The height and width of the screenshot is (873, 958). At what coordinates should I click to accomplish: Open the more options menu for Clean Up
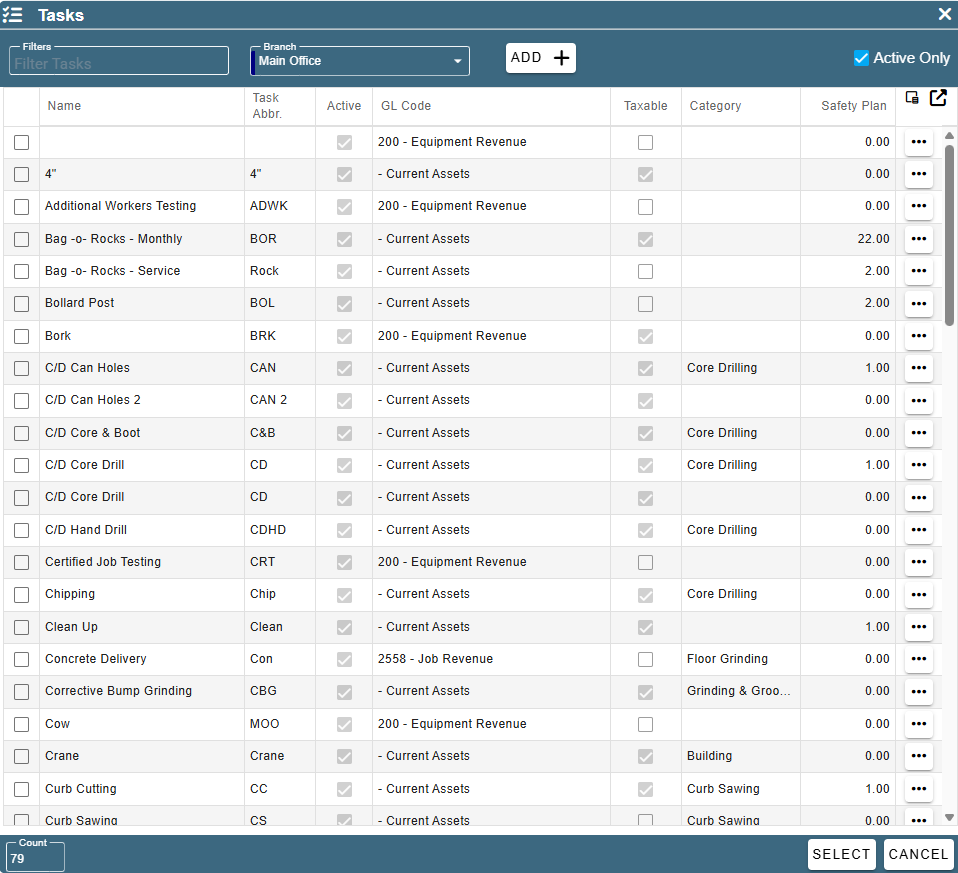[918, 627]
